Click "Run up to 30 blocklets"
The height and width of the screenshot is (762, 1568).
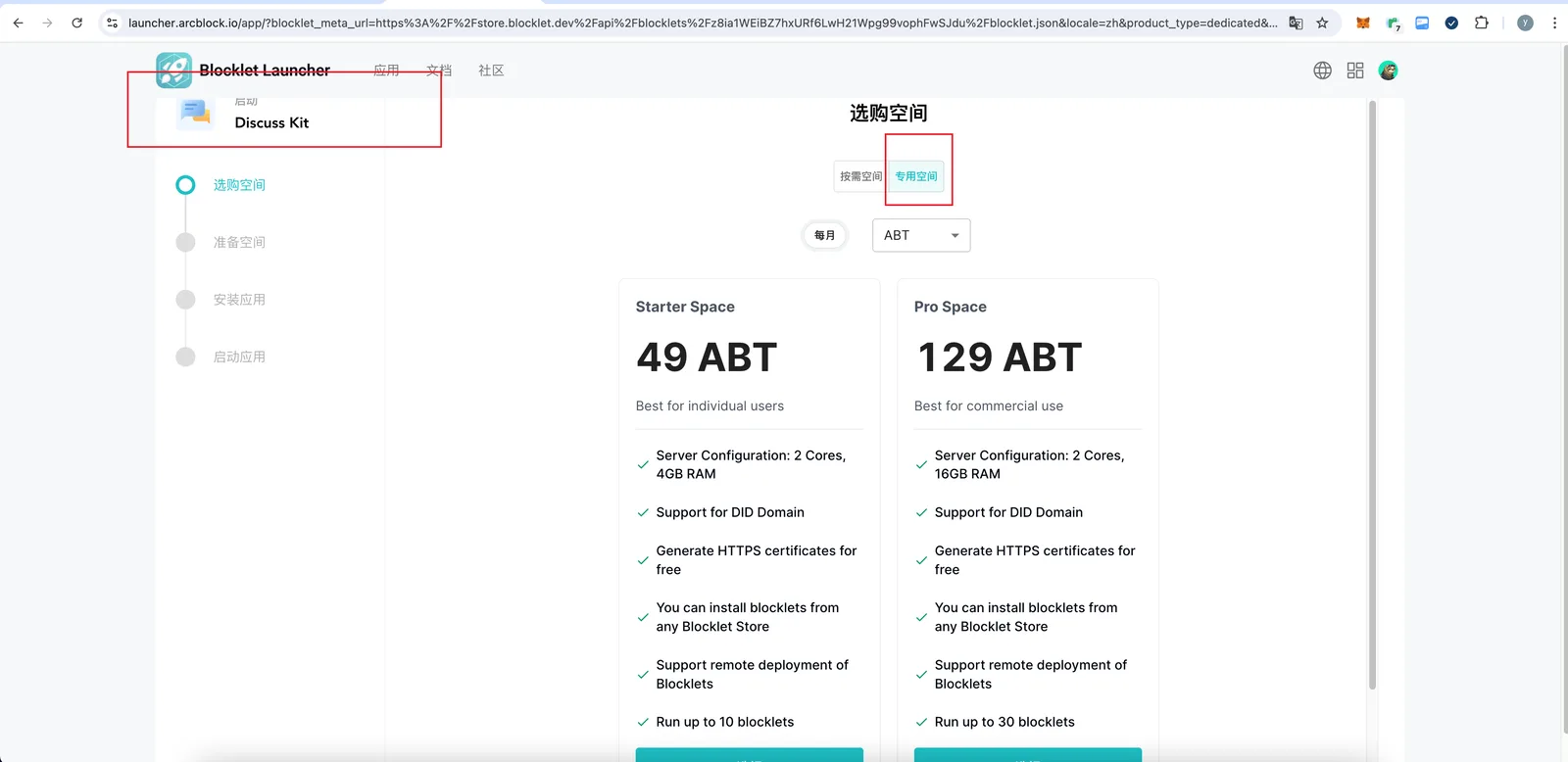tap(1004, 722)
